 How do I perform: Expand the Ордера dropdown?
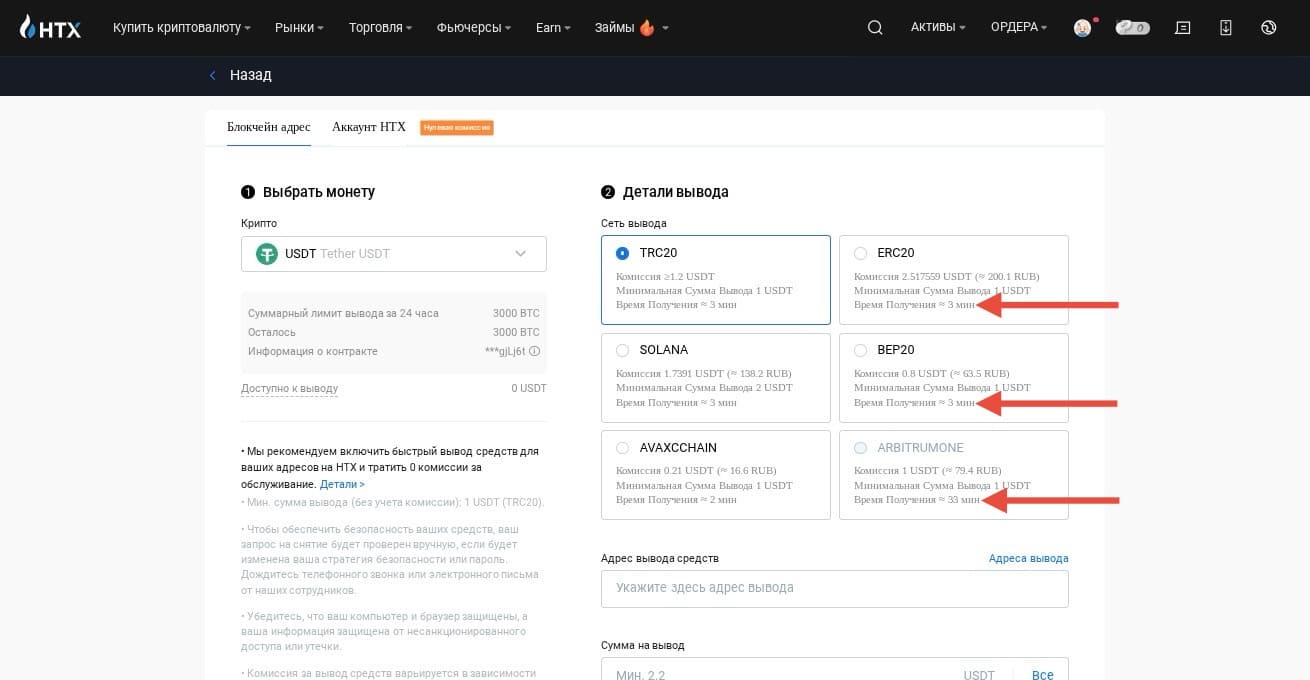pos(1019,28)
